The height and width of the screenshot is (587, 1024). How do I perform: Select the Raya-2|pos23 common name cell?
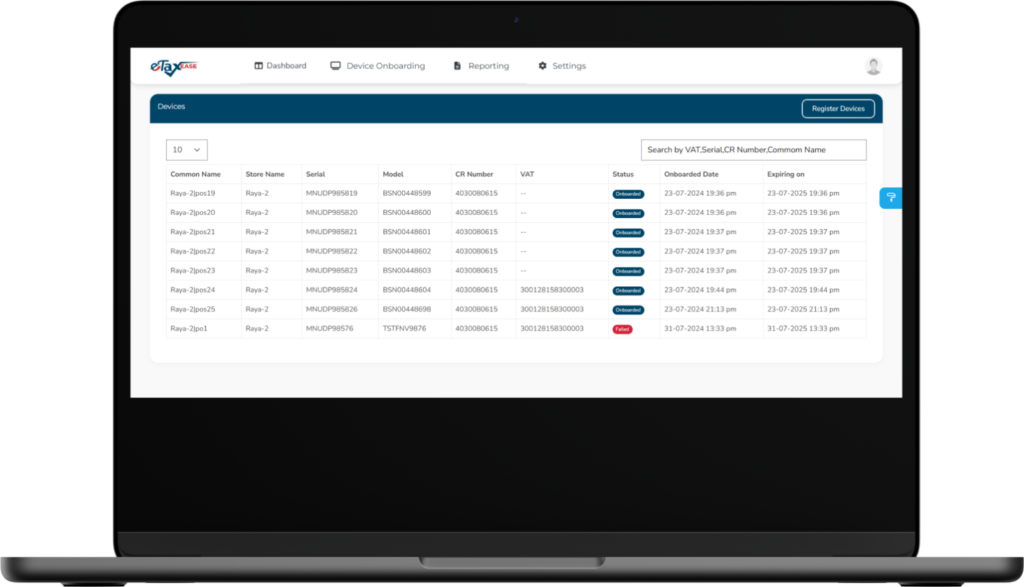pos(193,270)
